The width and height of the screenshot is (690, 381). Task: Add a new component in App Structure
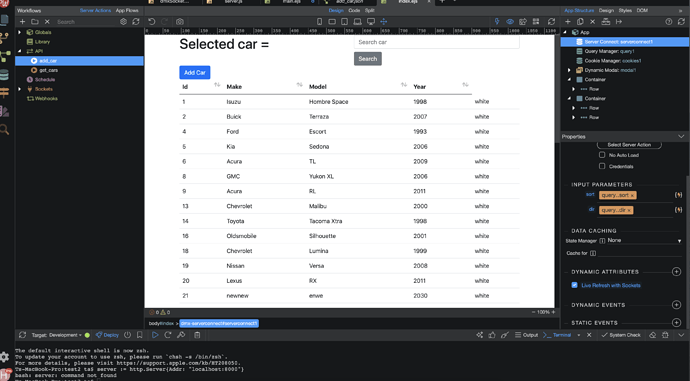pyautogui.click(x=568, y=22)
